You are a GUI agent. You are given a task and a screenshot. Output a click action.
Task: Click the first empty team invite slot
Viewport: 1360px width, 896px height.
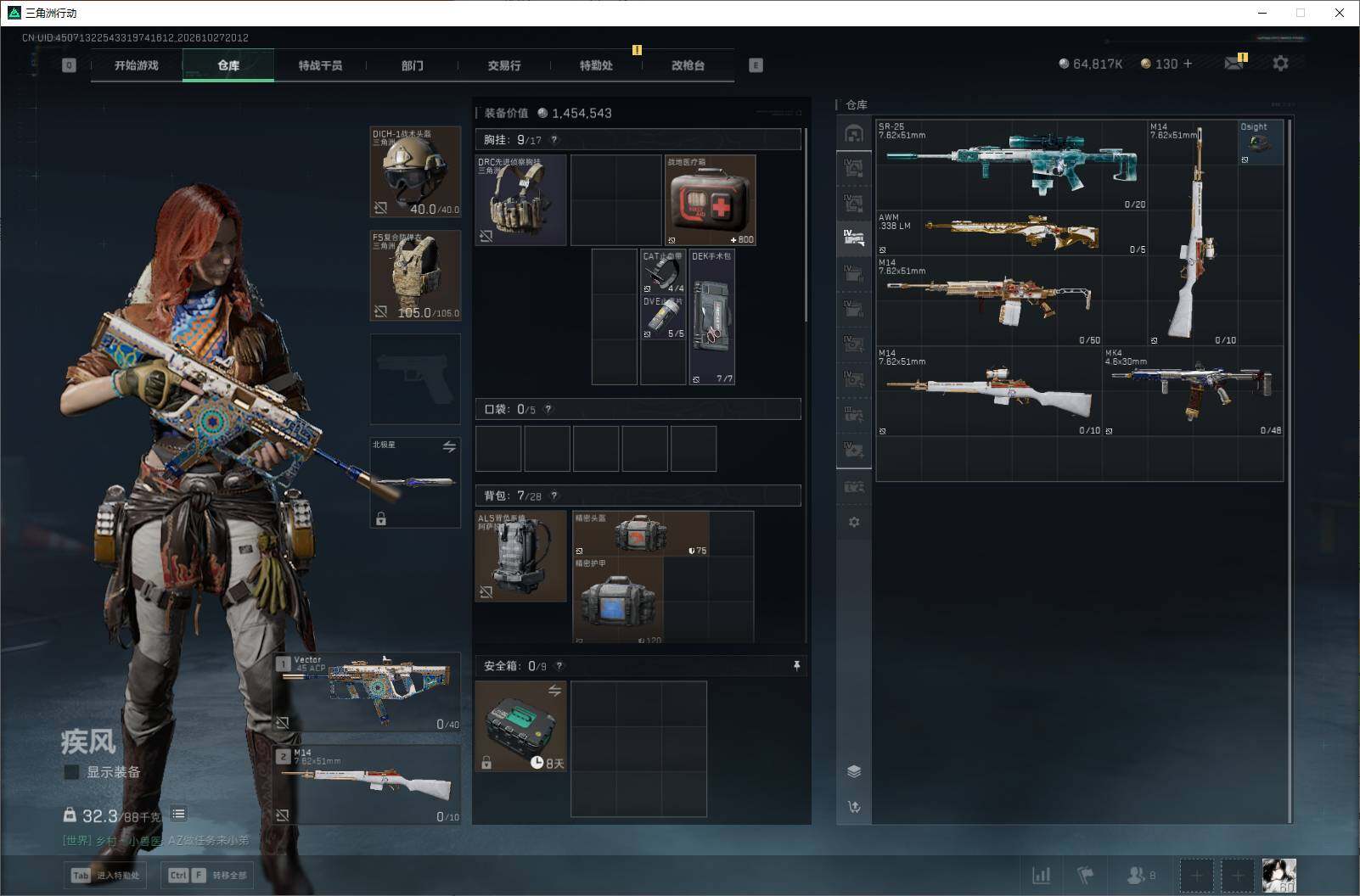(1196, 875)
